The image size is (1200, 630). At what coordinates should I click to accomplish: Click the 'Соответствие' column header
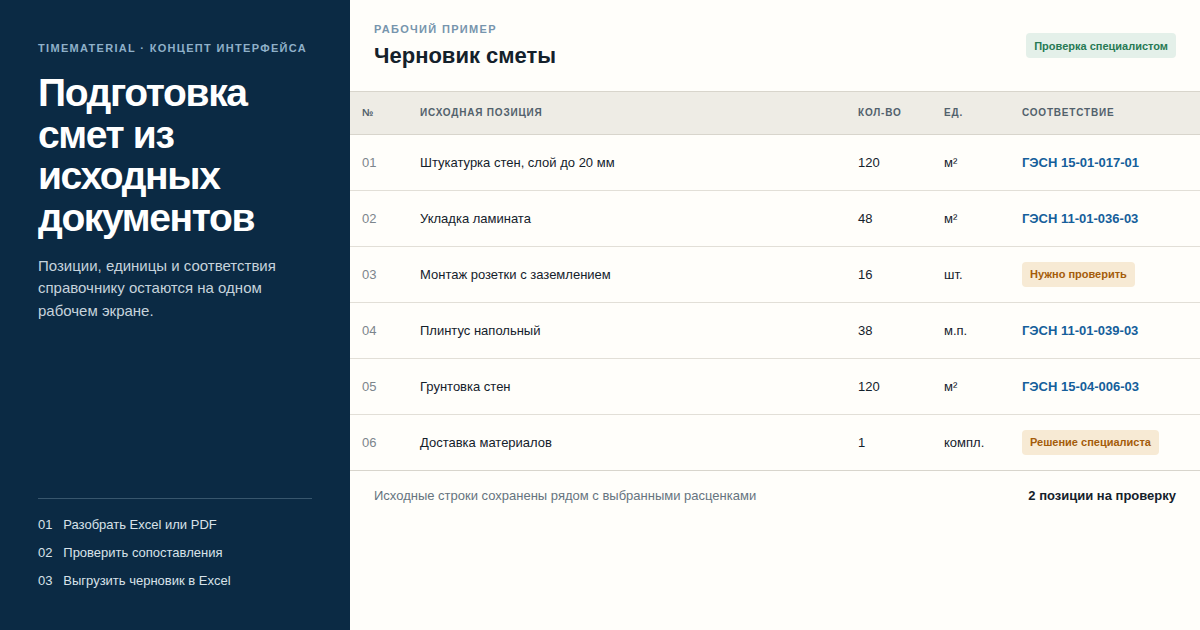(x=1068, y=112)
